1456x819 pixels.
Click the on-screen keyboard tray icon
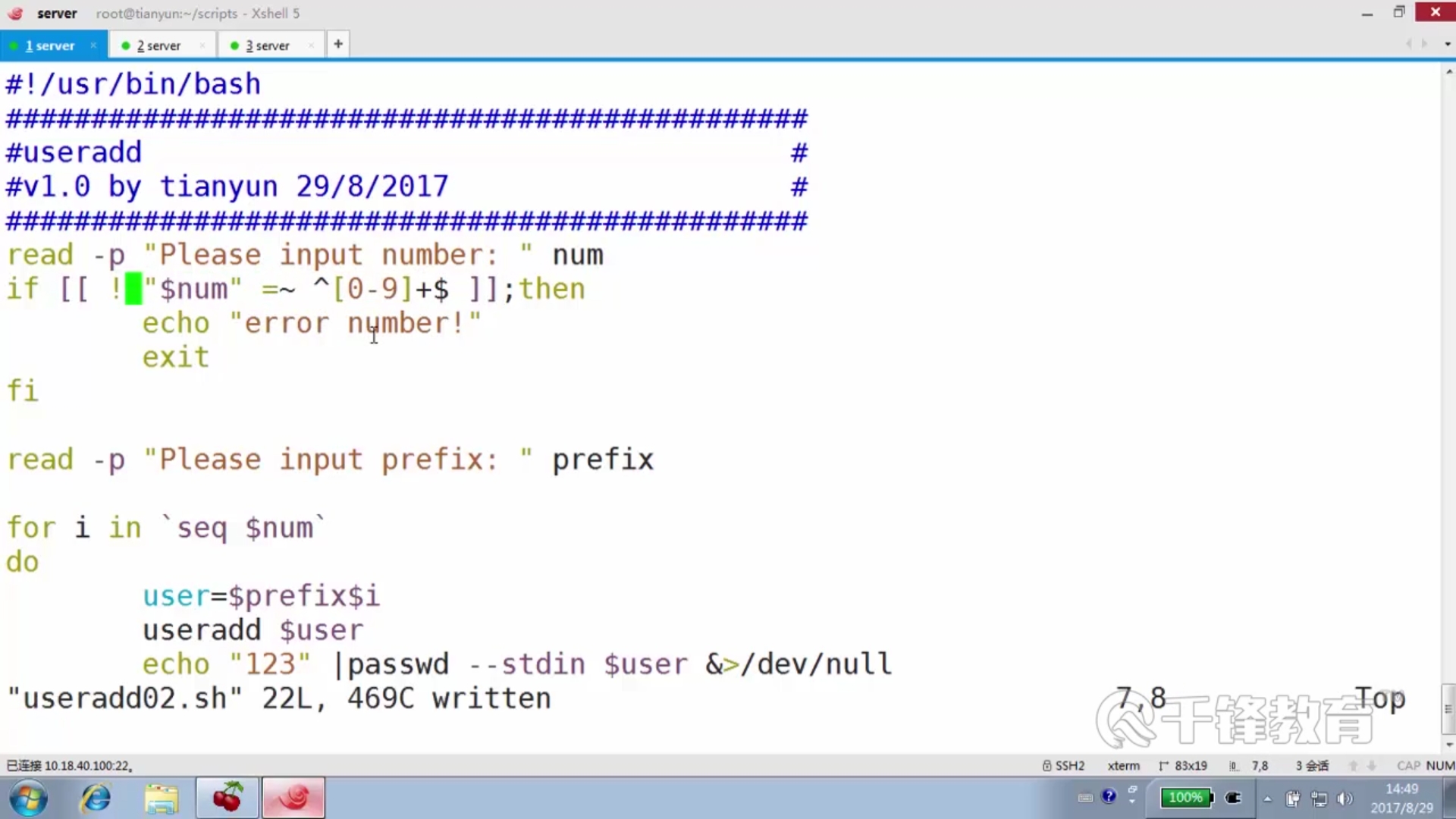click(x=1085, y=797)
